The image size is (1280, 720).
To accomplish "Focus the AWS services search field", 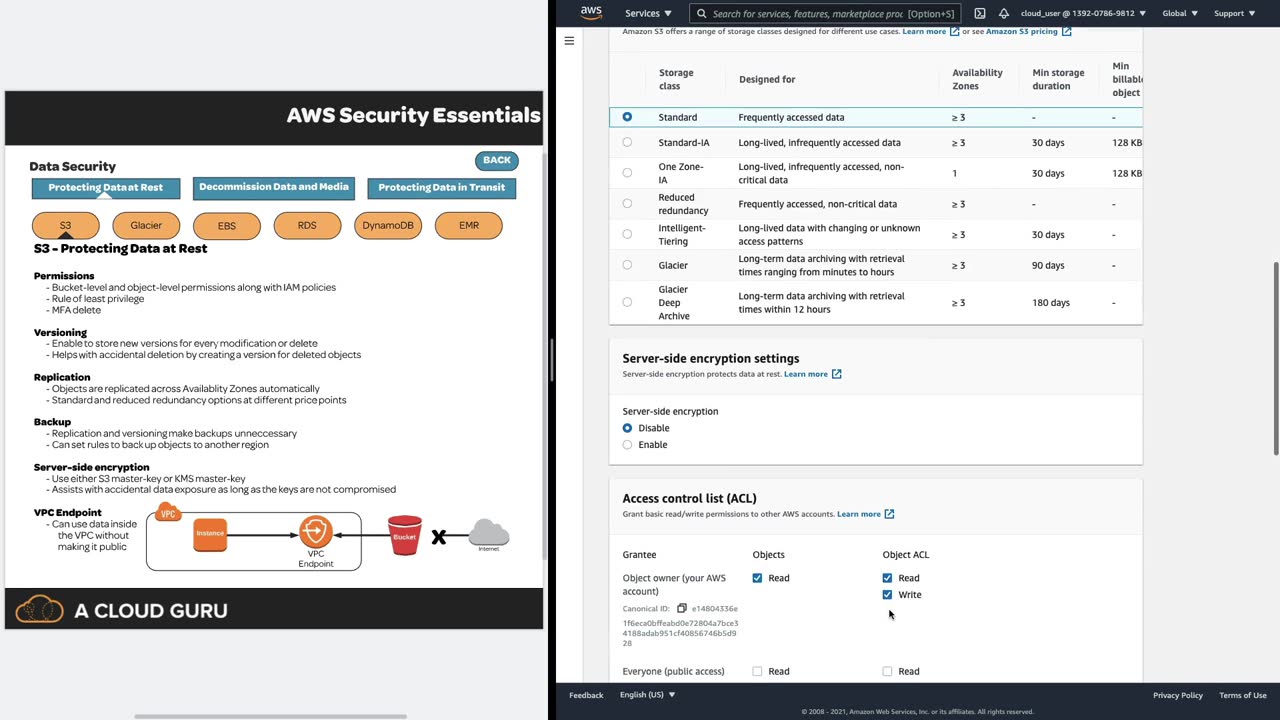I will (x=825, y=14).
